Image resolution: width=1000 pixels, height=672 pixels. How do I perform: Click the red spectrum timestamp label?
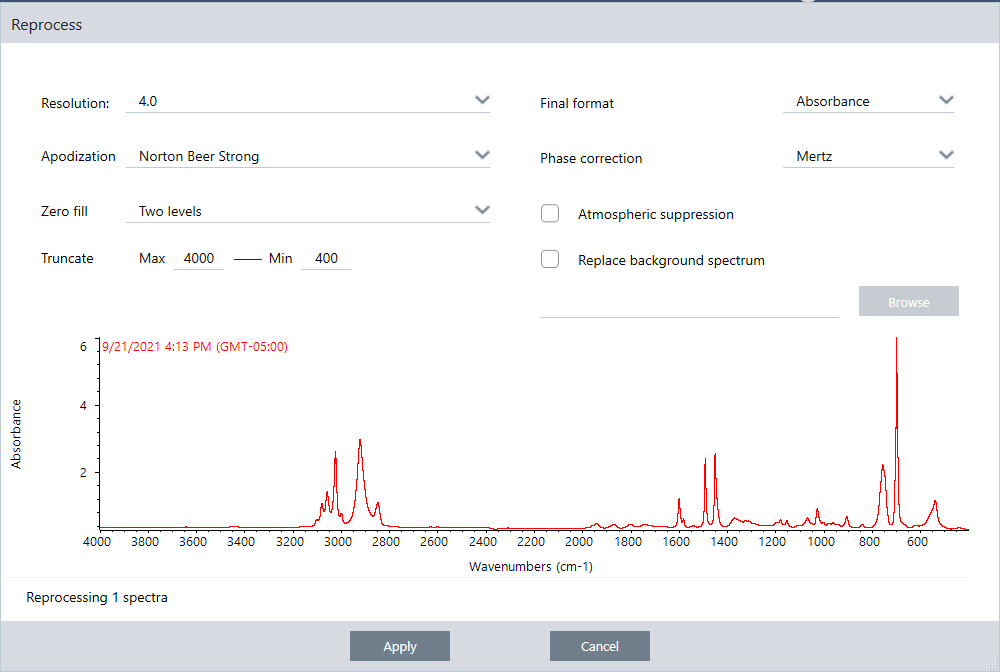(195, 347)
